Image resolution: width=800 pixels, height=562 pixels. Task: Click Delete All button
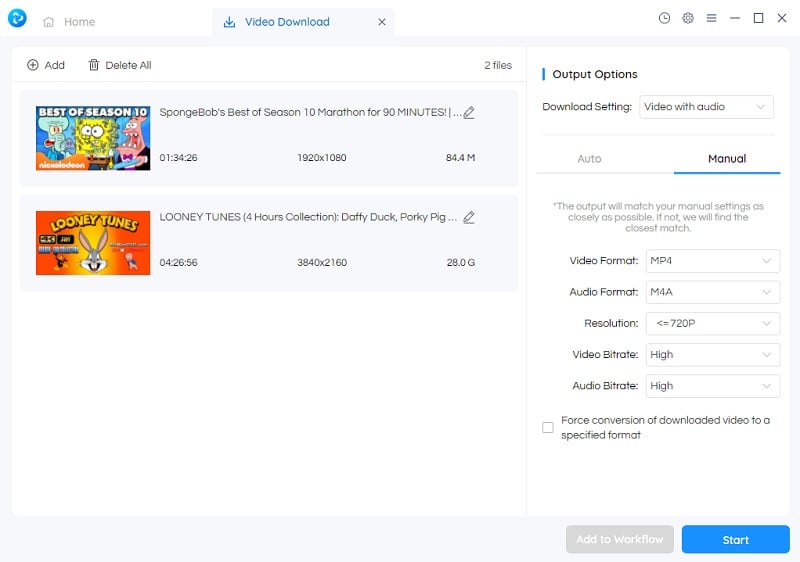coord(120,65)
